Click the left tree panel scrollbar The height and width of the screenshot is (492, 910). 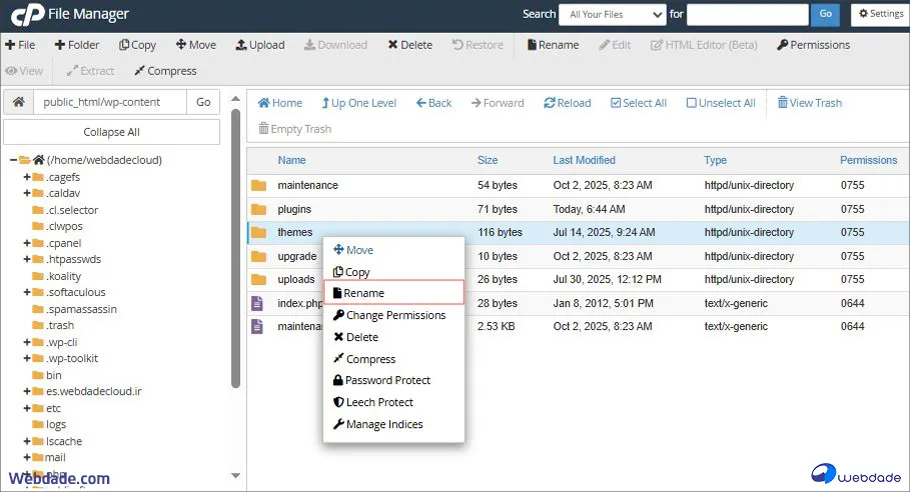point(236,250)
